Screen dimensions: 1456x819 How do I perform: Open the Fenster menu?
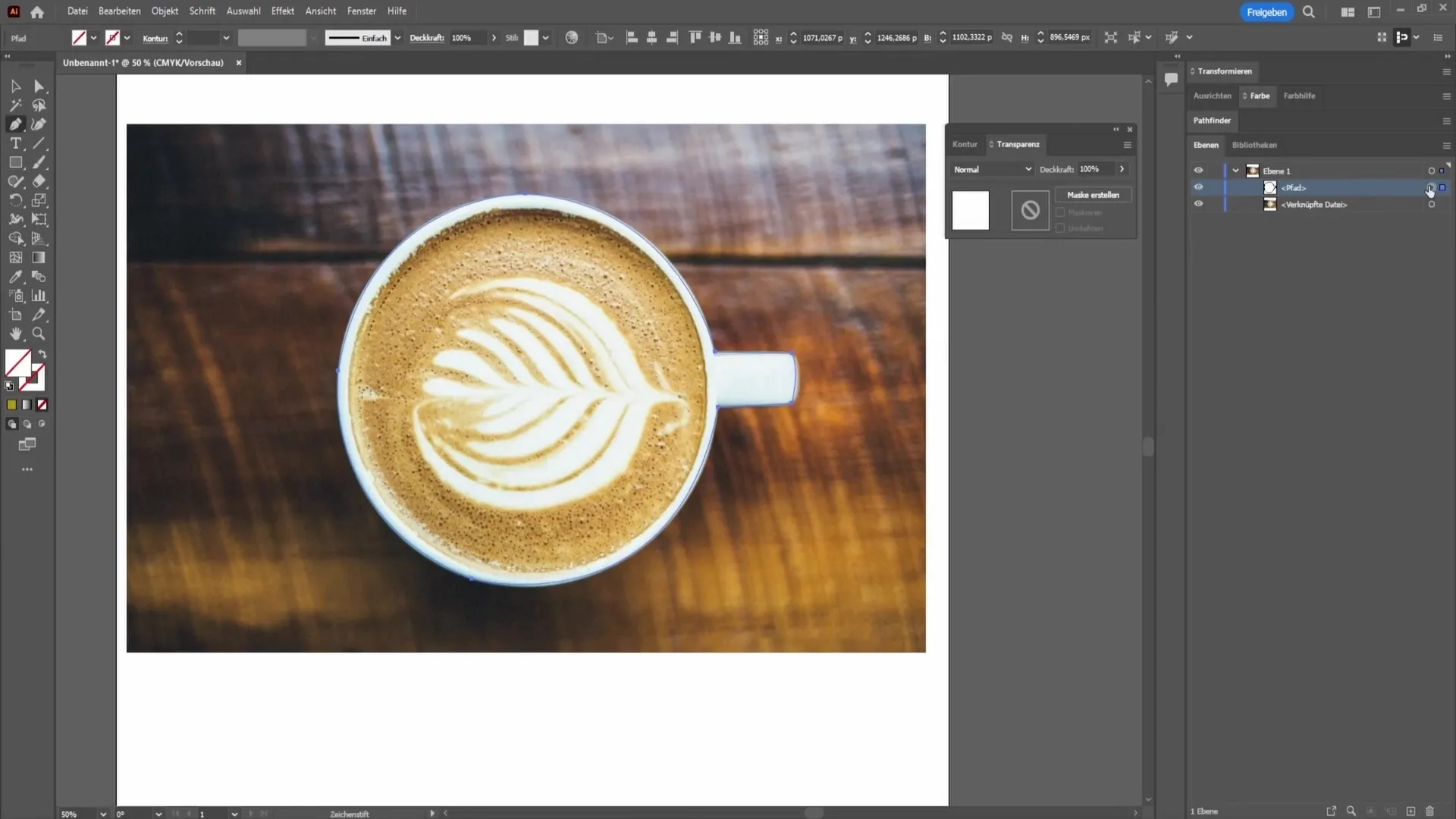[x=362, y=11]
